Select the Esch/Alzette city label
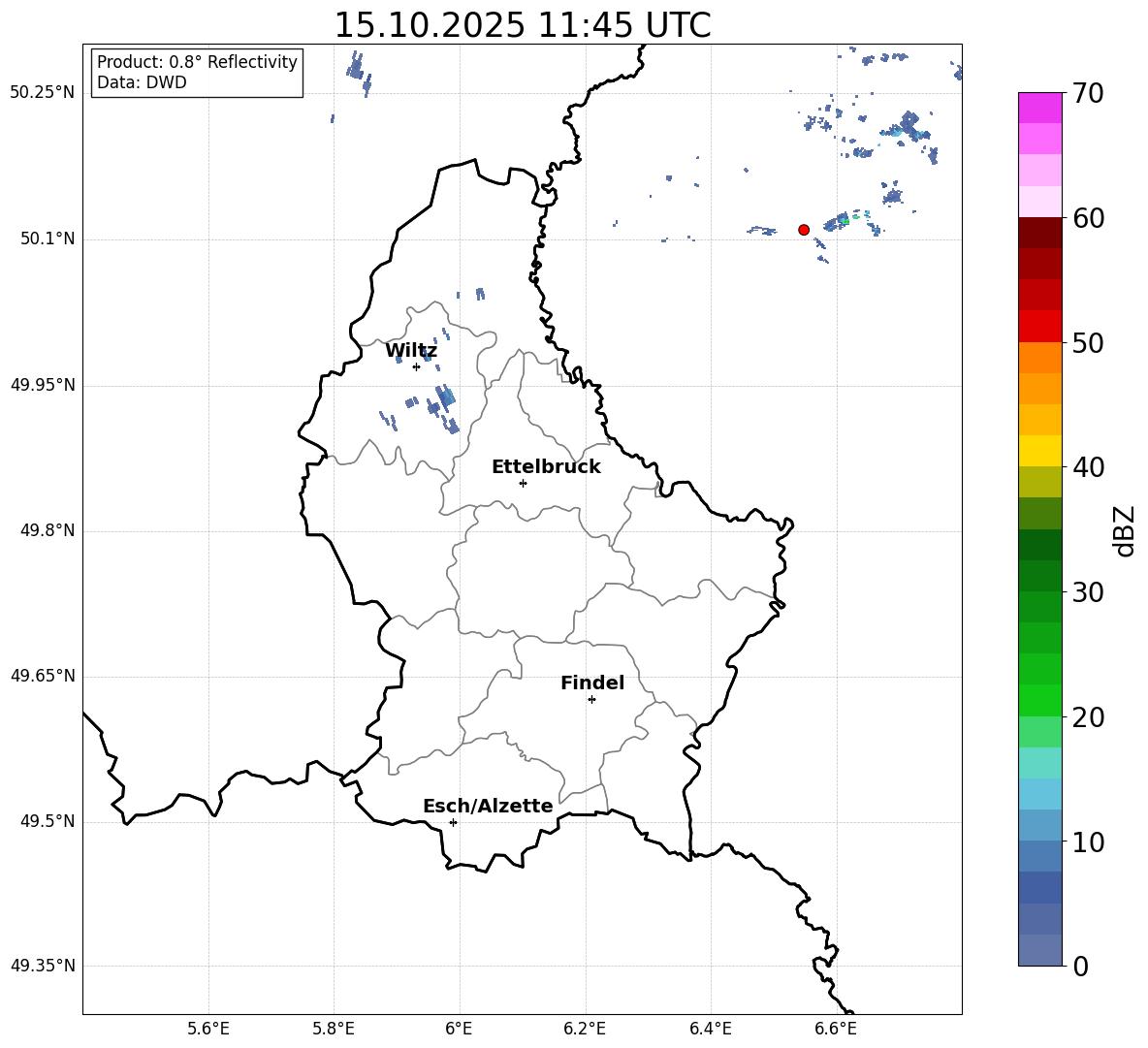1148x1048 pixels. tap(488, 806)
